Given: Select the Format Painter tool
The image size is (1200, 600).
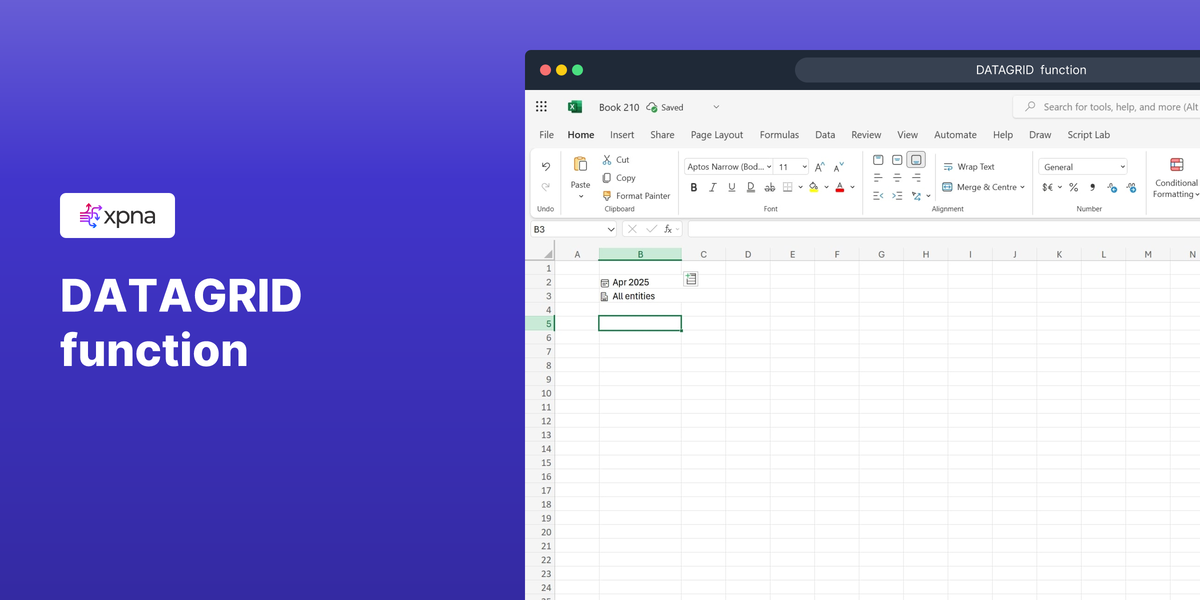Looking at the screenshot, I should tap(636, 196).
